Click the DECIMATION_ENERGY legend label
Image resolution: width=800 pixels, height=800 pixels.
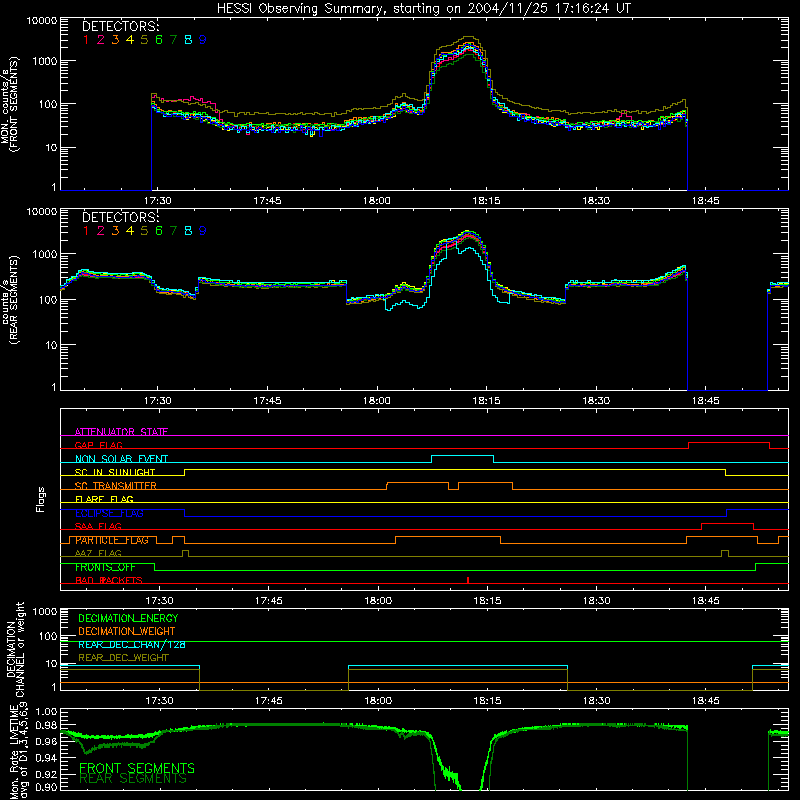(x=128, y=618)
